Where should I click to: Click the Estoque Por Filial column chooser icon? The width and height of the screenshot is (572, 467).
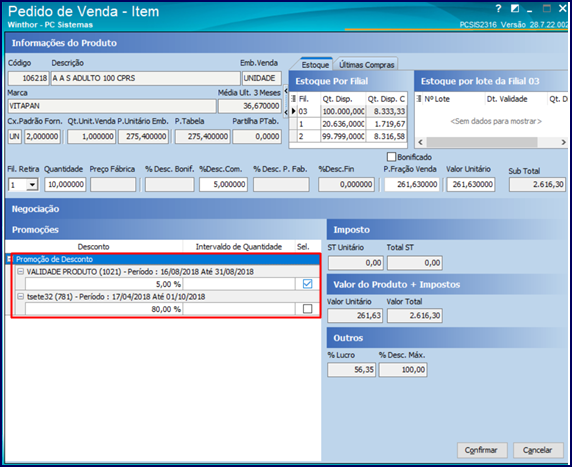tap(294, 99)
